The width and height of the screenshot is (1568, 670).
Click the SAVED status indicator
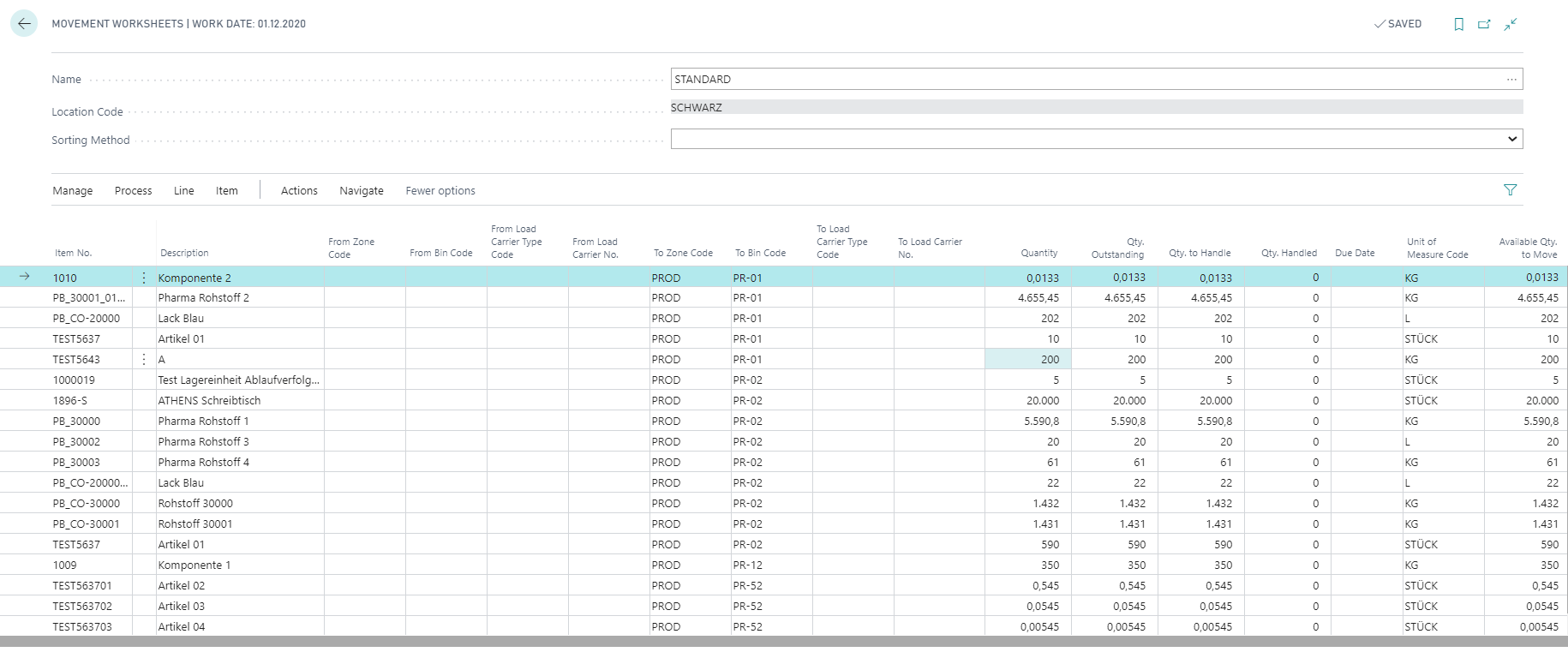[x=1397, y=24]
